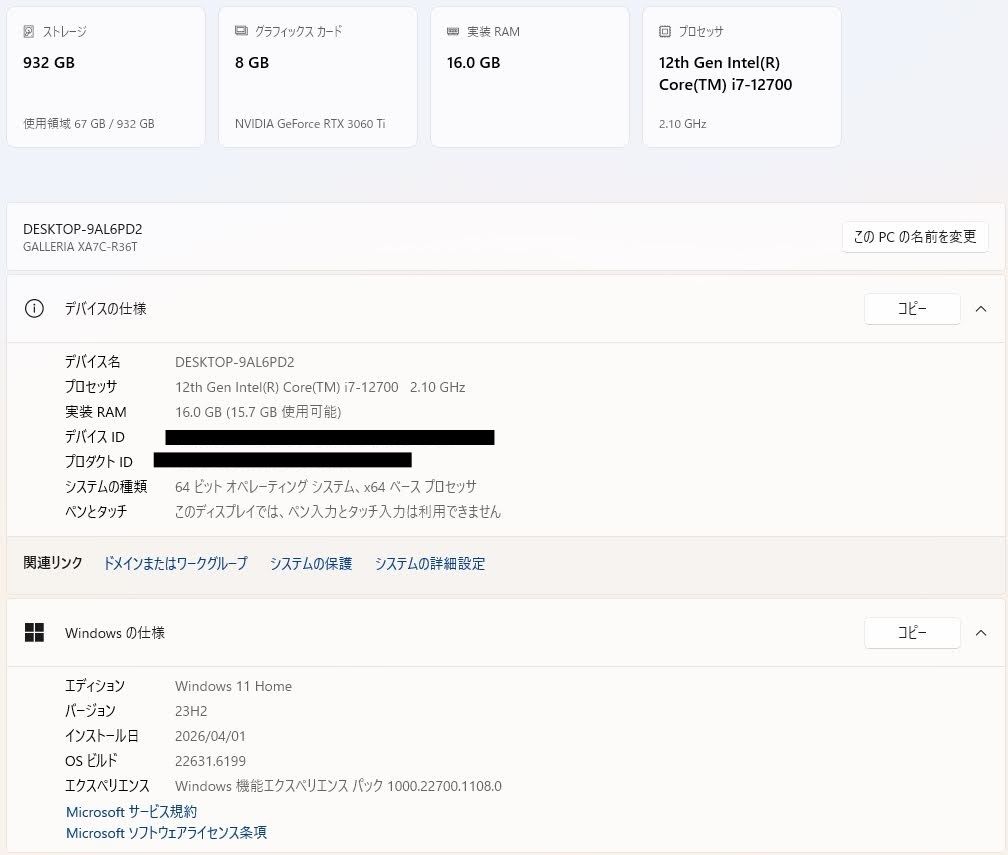1008x855 pixels.
Task: Collapse the デバイスの仕様 section chevron
Action: point(981,309)
